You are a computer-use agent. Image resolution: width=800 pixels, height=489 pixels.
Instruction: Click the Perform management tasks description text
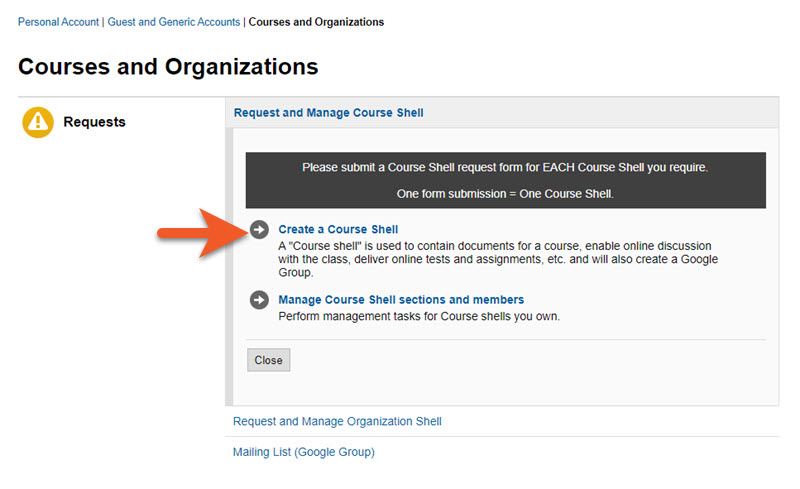coord(419,316)
